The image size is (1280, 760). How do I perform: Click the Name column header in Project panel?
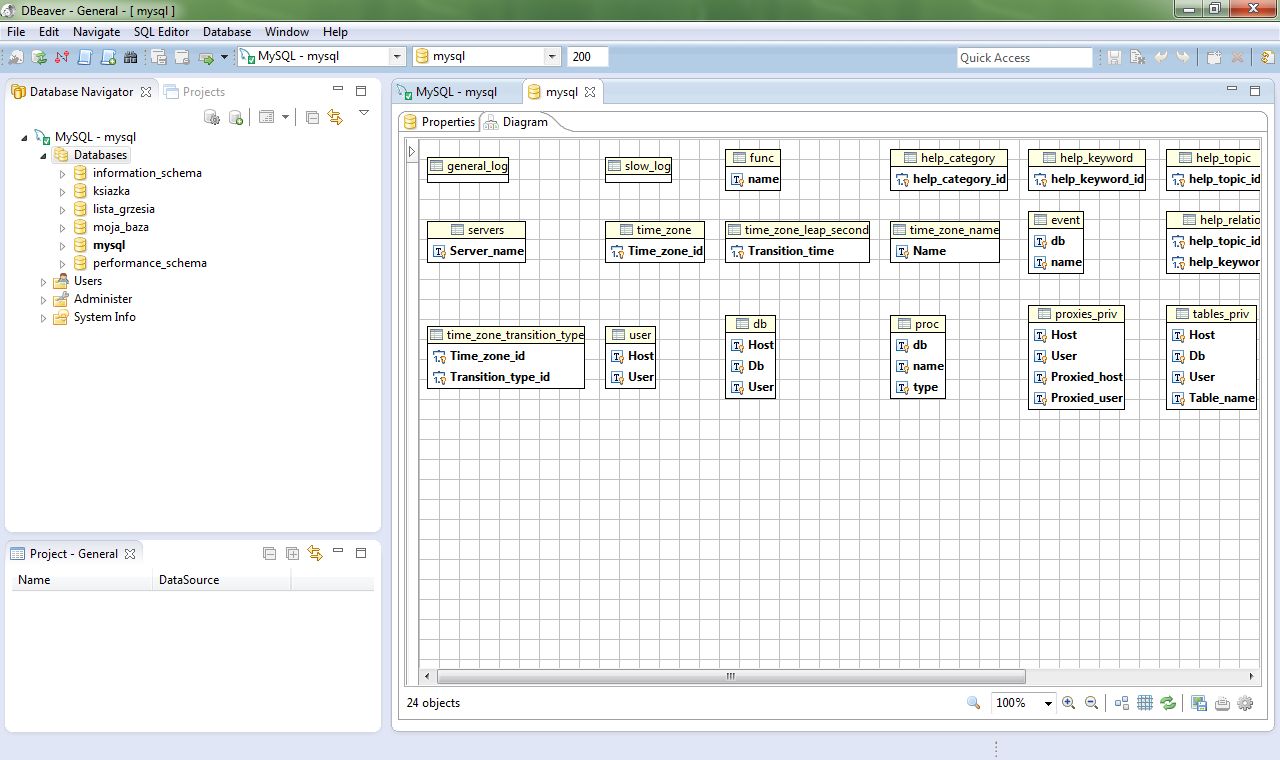coord(83,580)
